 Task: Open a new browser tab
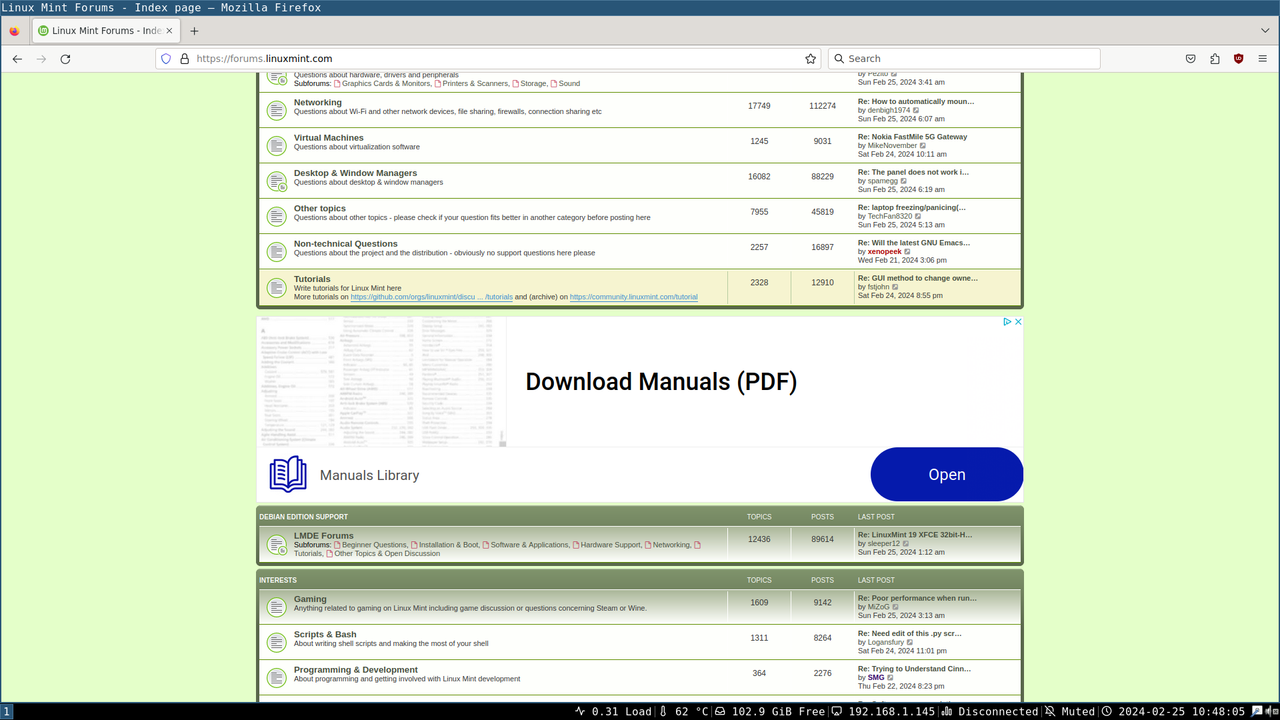coord(194,31)
